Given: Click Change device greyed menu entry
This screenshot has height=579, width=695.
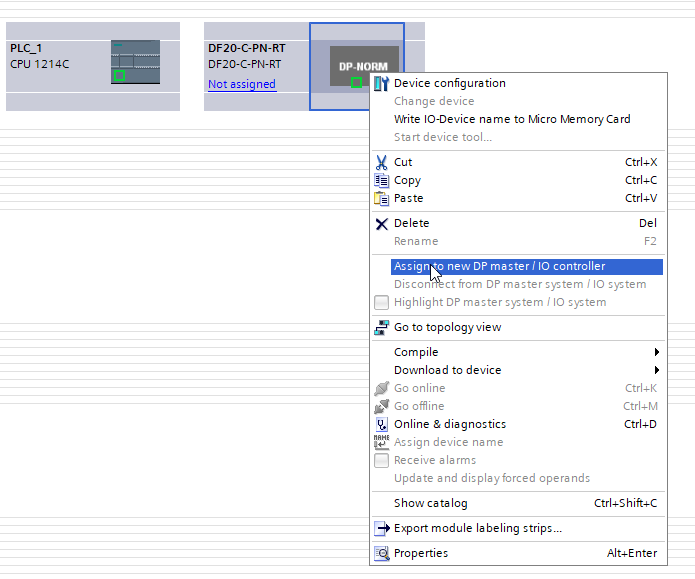Looking at the screenshot, I should tap(434, 102).
